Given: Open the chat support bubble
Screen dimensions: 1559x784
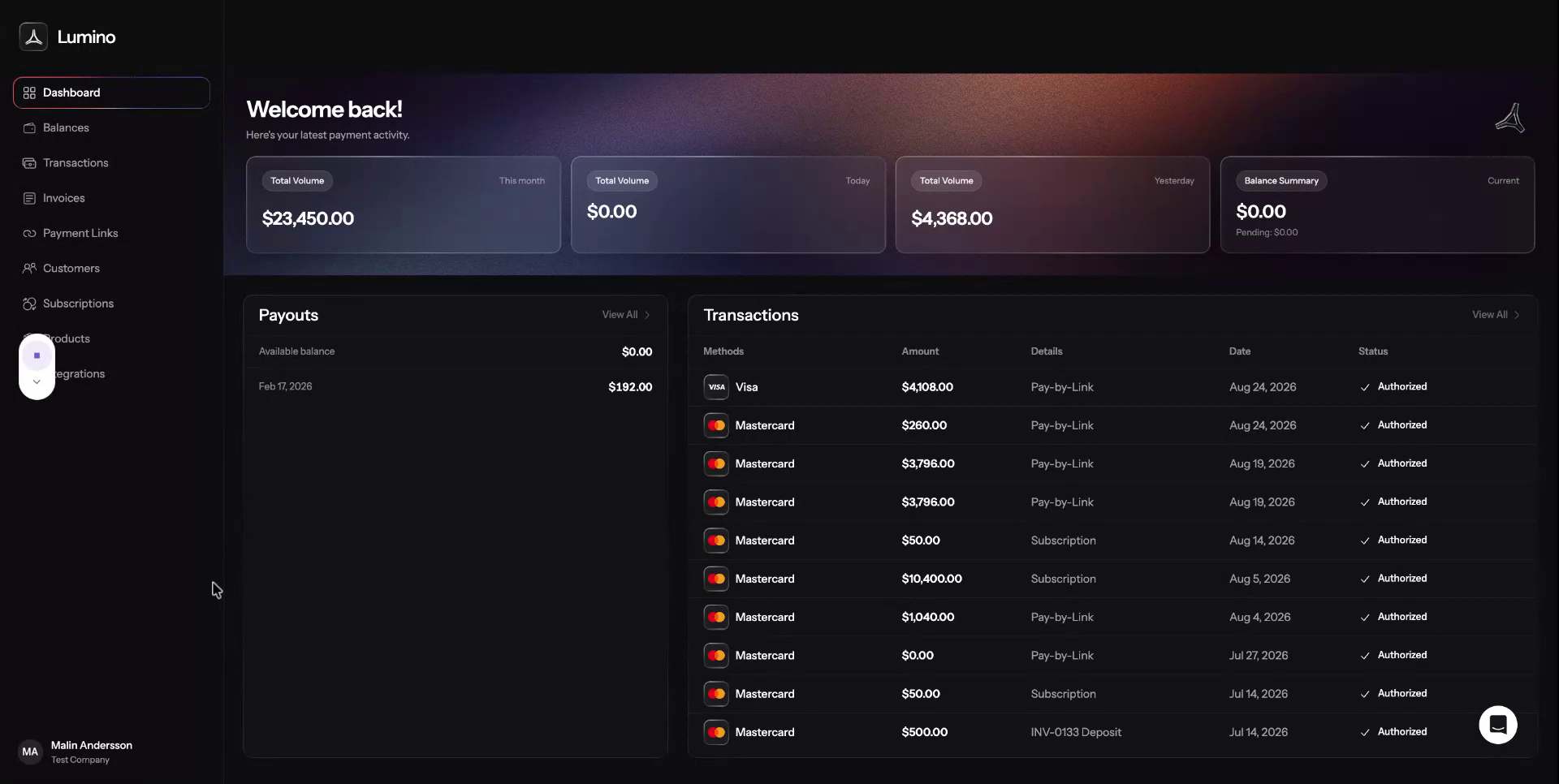Looking at the screenshot, I should tap(1498, 725).
